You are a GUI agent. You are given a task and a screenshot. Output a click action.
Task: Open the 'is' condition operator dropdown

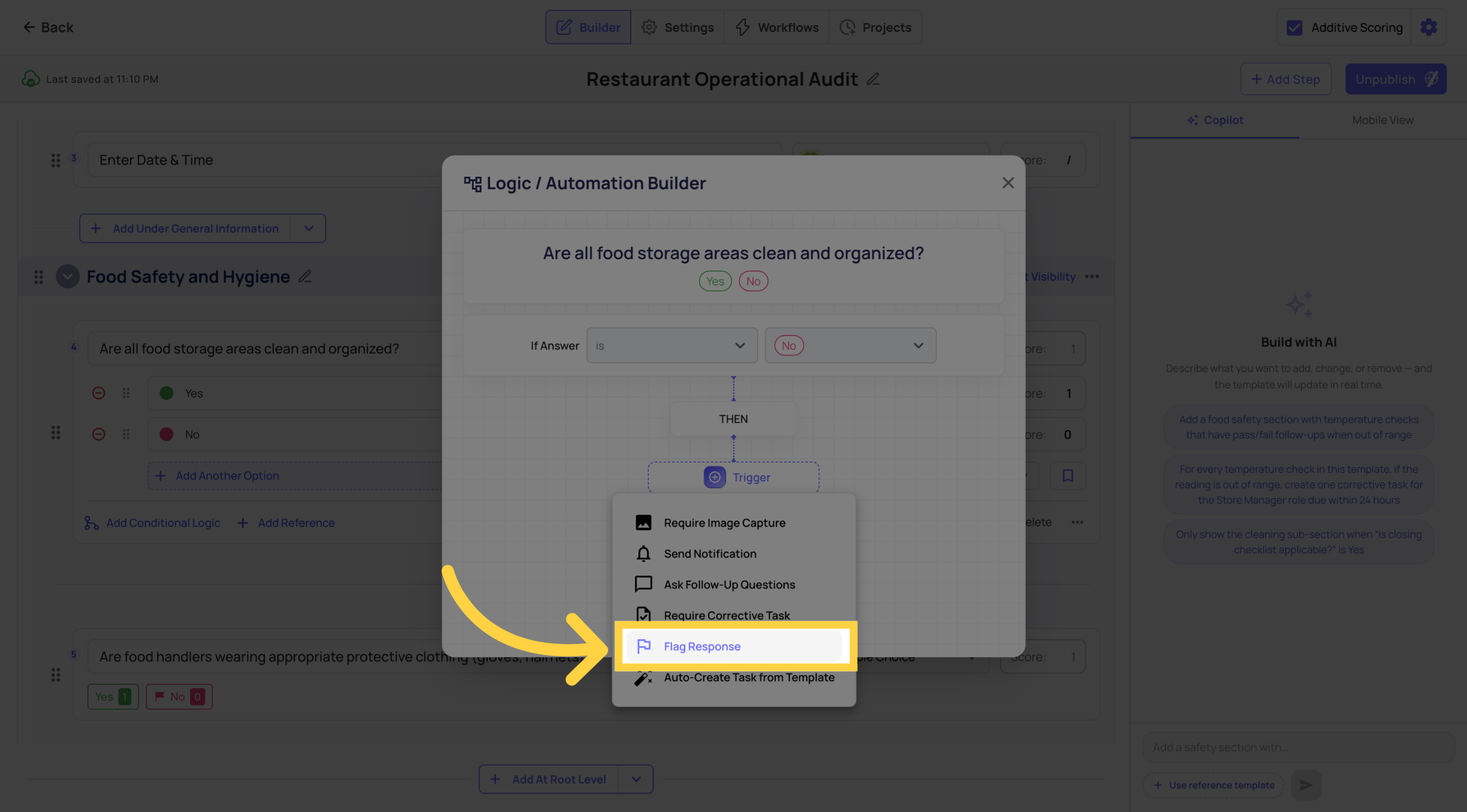[671, 346]
